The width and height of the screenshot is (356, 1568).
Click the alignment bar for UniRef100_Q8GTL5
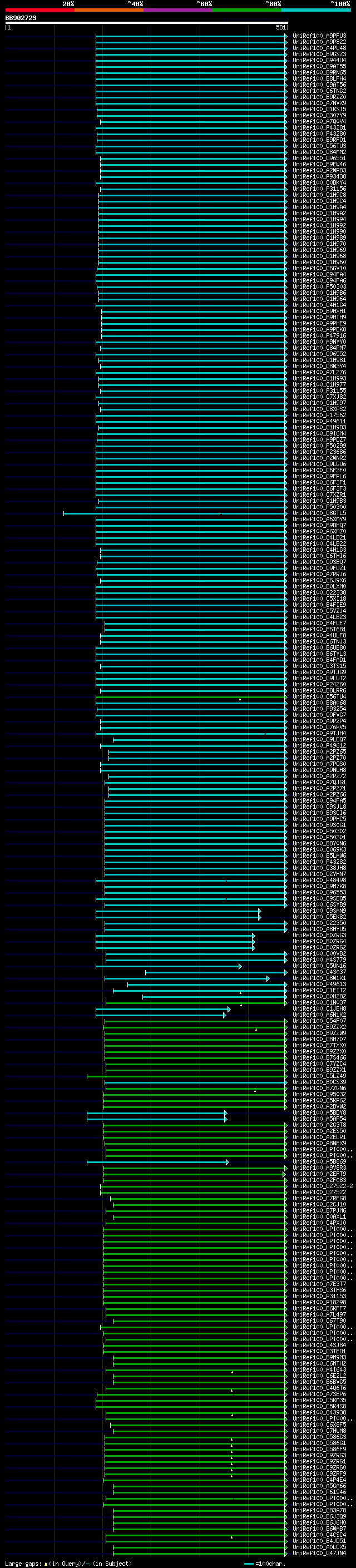175,513
